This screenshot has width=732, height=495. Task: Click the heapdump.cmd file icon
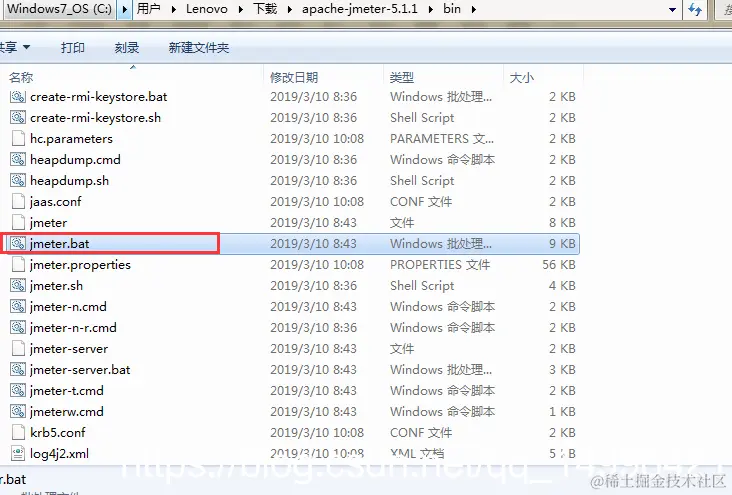[18, 160]
